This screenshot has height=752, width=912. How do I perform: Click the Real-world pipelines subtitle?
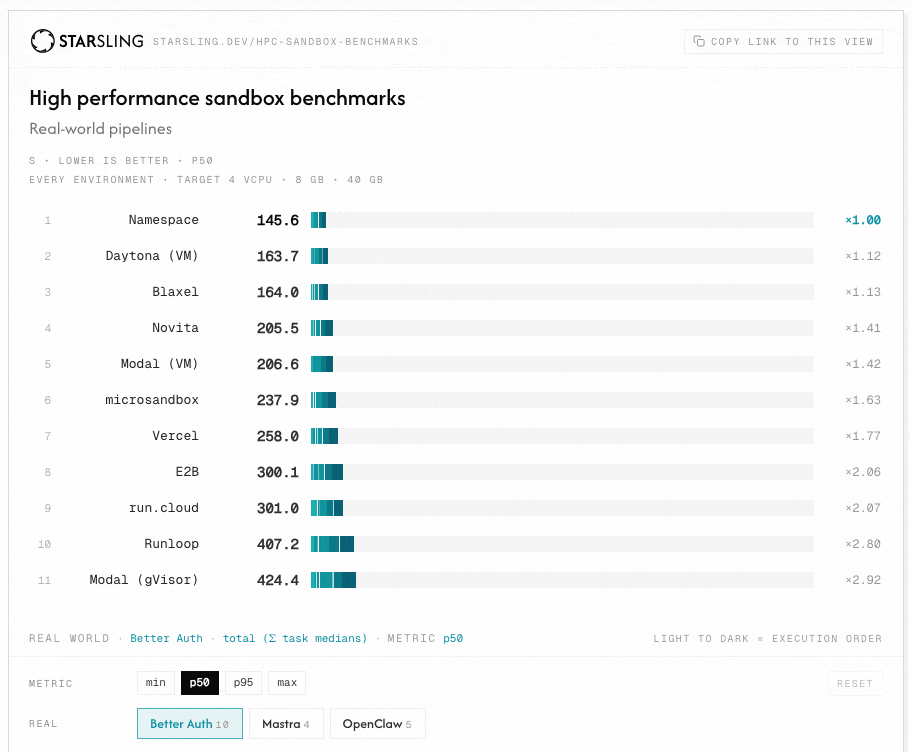tap(101, 129)
